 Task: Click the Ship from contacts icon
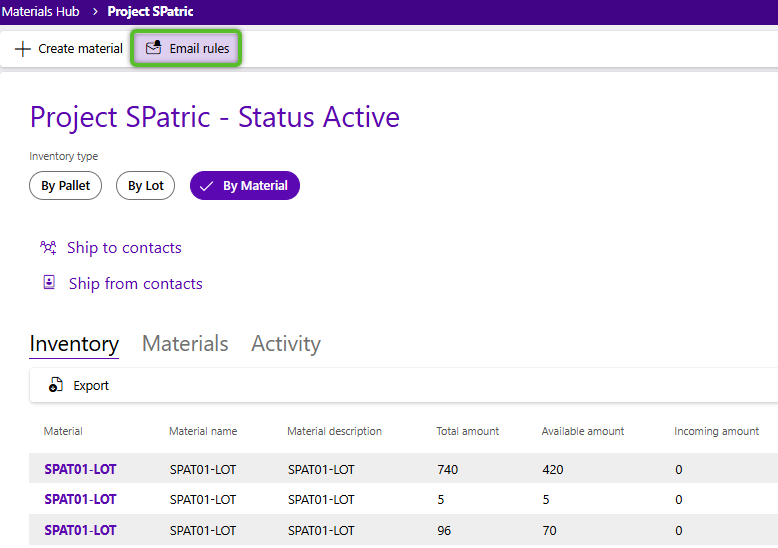[x=49, y=283]
